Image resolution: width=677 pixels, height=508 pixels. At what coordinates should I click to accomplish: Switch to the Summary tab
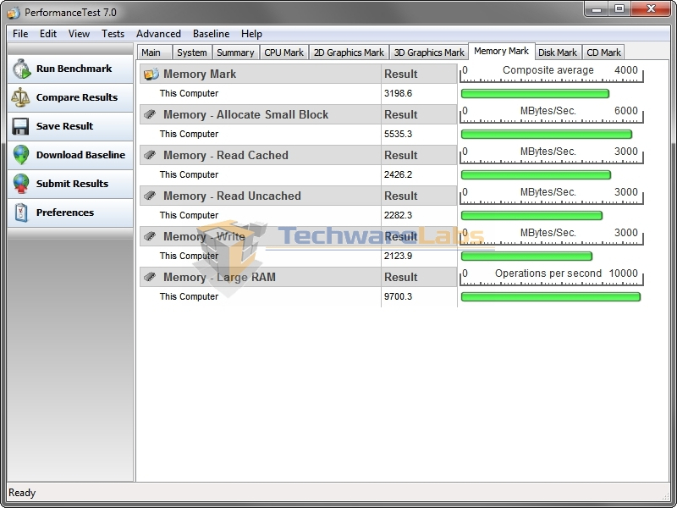point(235,52)
